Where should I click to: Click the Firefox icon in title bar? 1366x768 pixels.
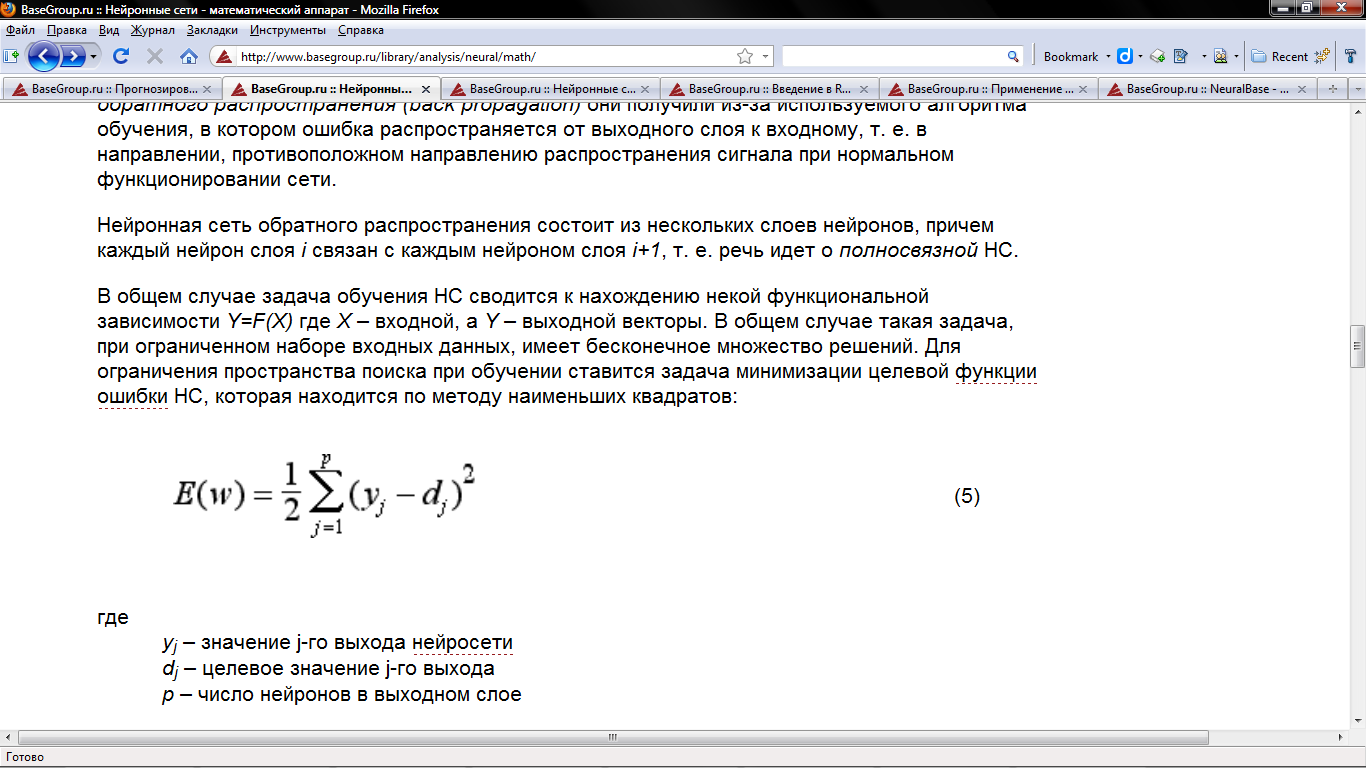[x=8, y=9]
